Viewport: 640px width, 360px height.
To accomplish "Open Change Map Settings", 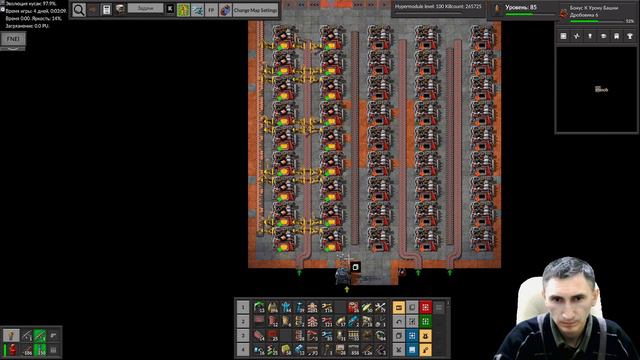I will [256, 10].
